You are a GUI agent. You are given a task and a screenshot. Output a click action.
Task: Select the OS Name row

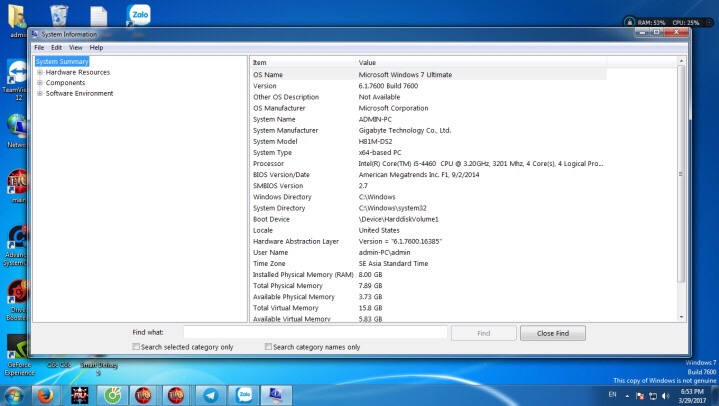point(428,74)
